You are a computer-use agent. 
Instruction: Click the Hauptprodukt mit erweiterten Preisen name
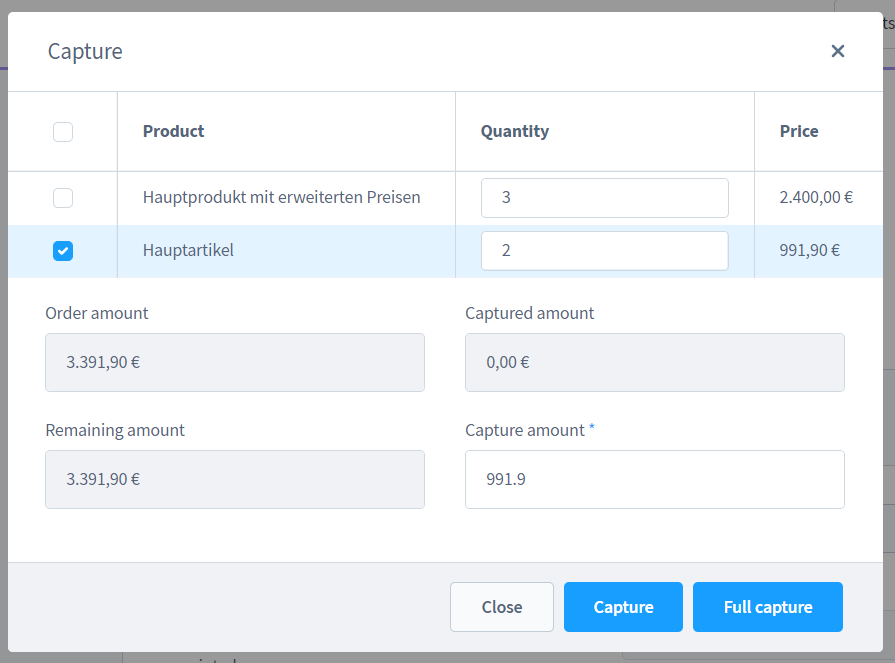tap(281, 197)
